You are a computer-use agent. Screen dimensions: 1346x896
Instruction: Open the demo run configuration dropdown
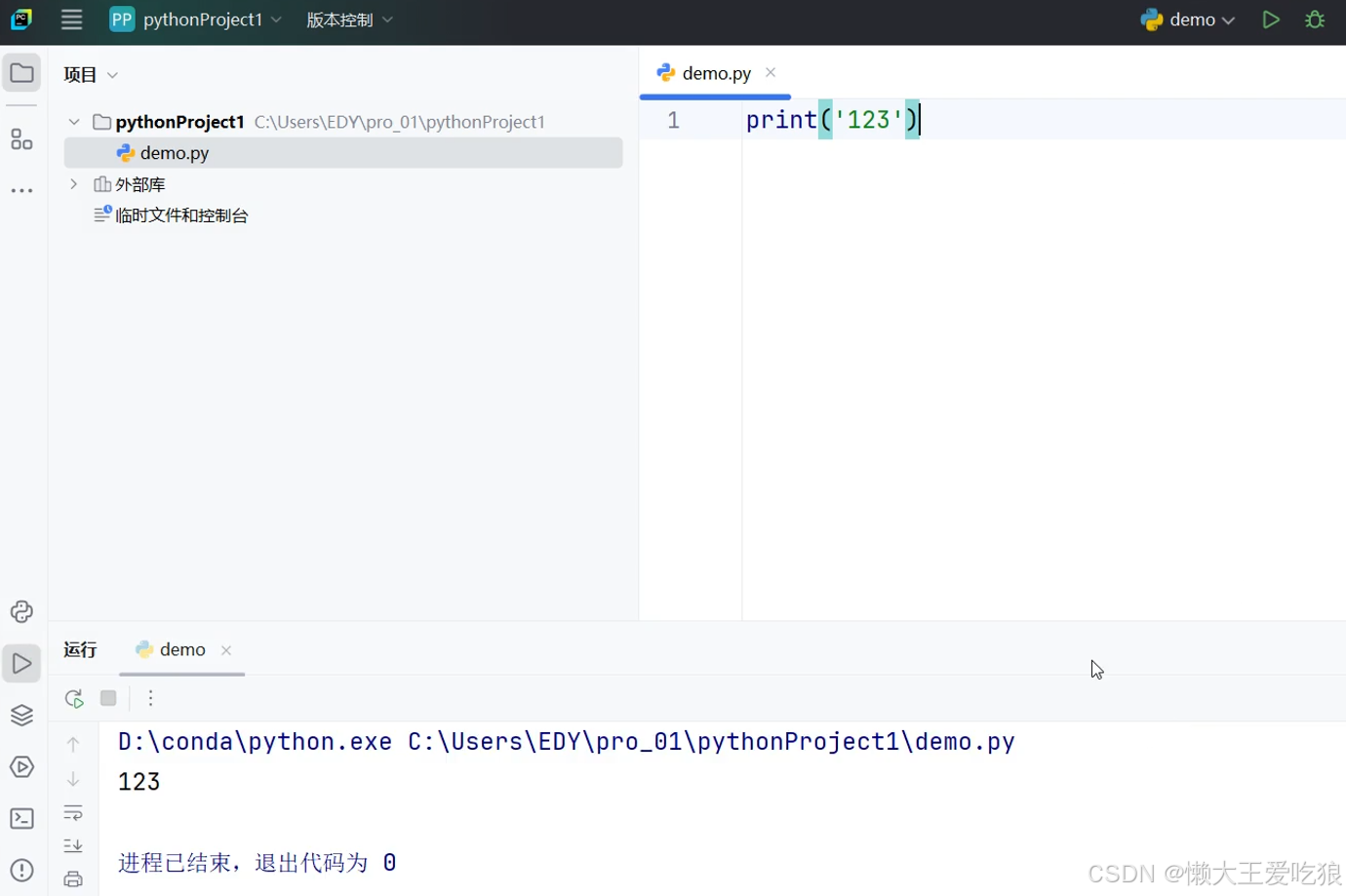1188,19
